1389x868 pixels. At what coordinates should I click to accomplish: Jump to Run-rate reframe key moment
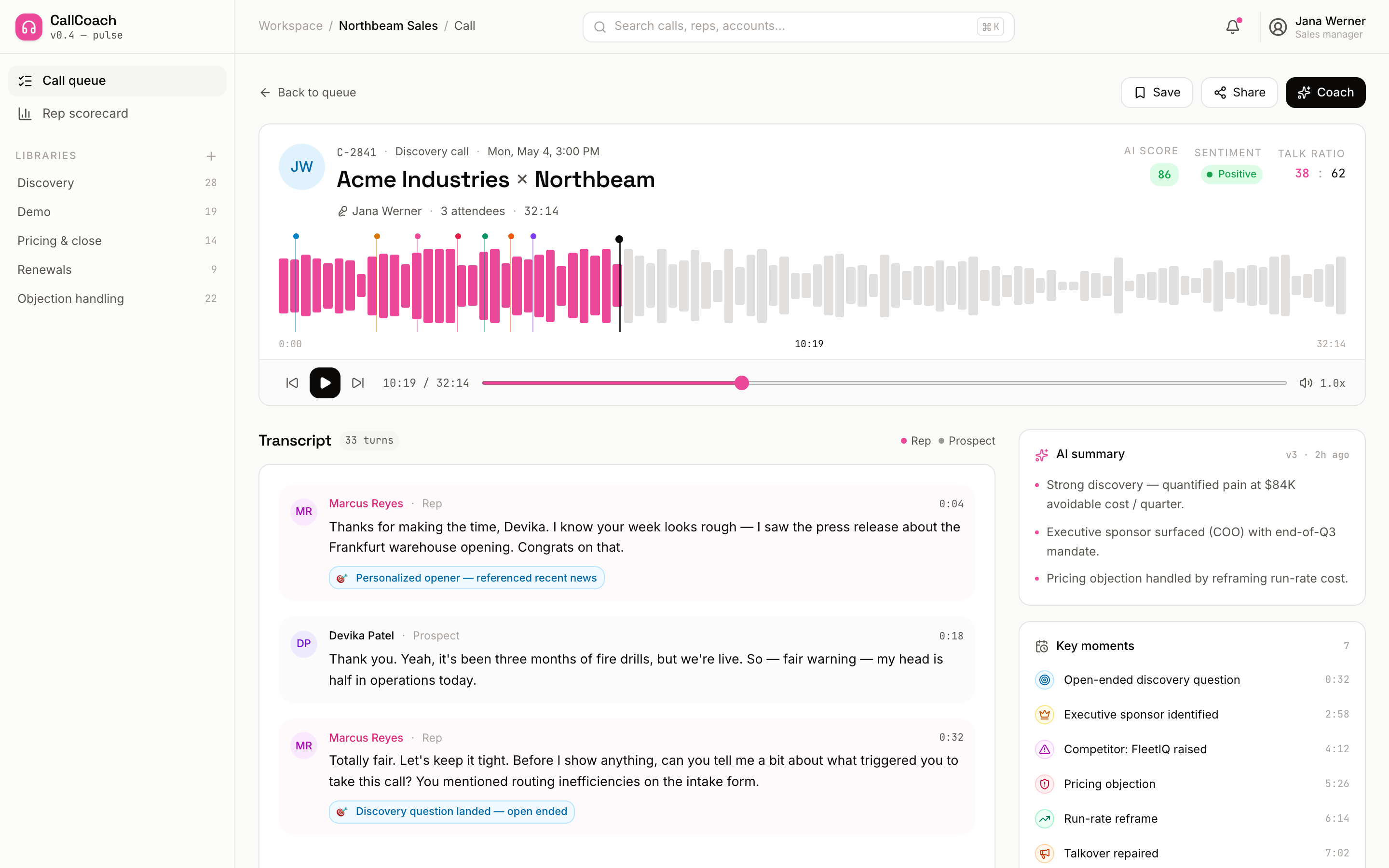click(x=1192, y=819)
